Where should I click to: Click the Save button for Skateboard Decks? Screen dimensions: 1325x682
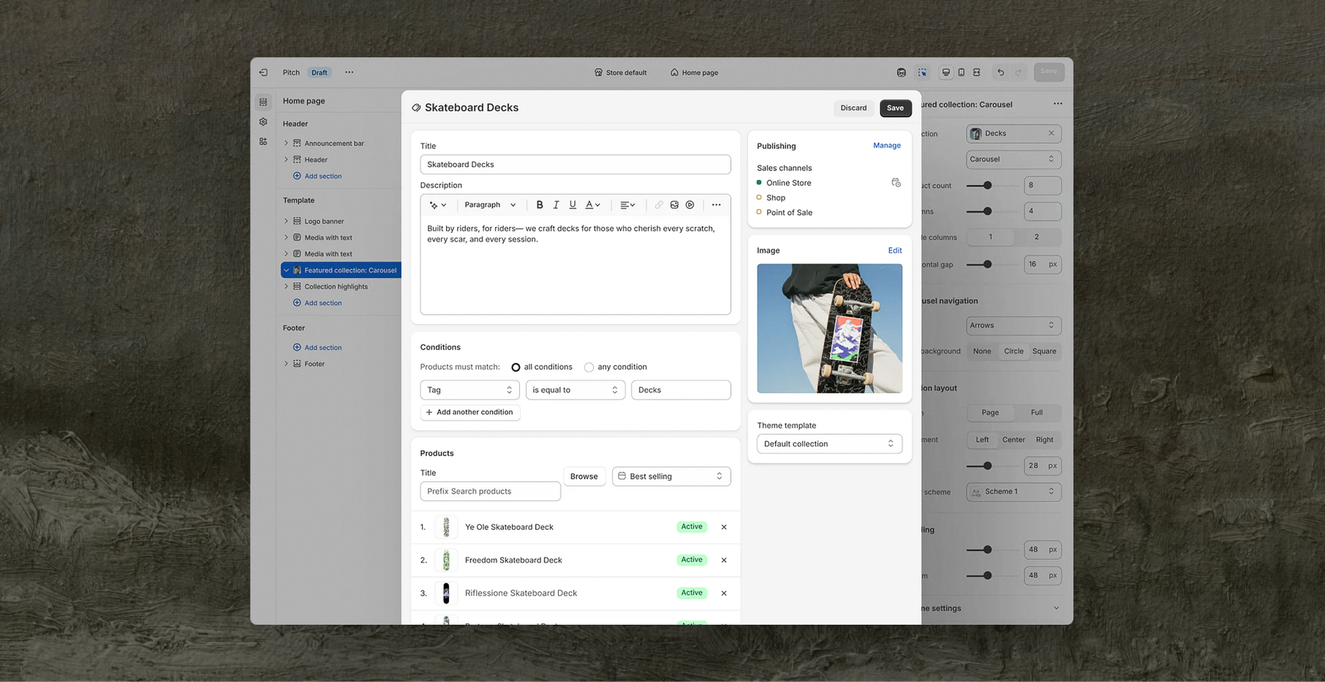coord(895,108)
